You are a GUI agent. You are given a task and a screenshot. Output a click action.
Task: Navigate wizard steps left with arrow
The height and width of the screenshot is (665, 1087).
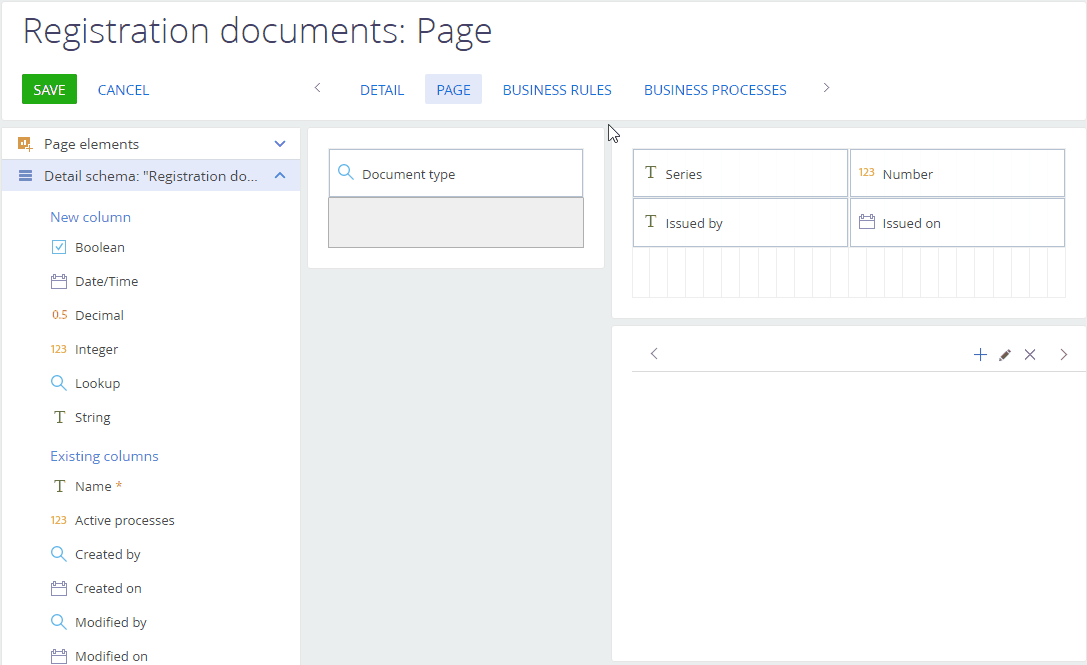click(x=318, y=87)
